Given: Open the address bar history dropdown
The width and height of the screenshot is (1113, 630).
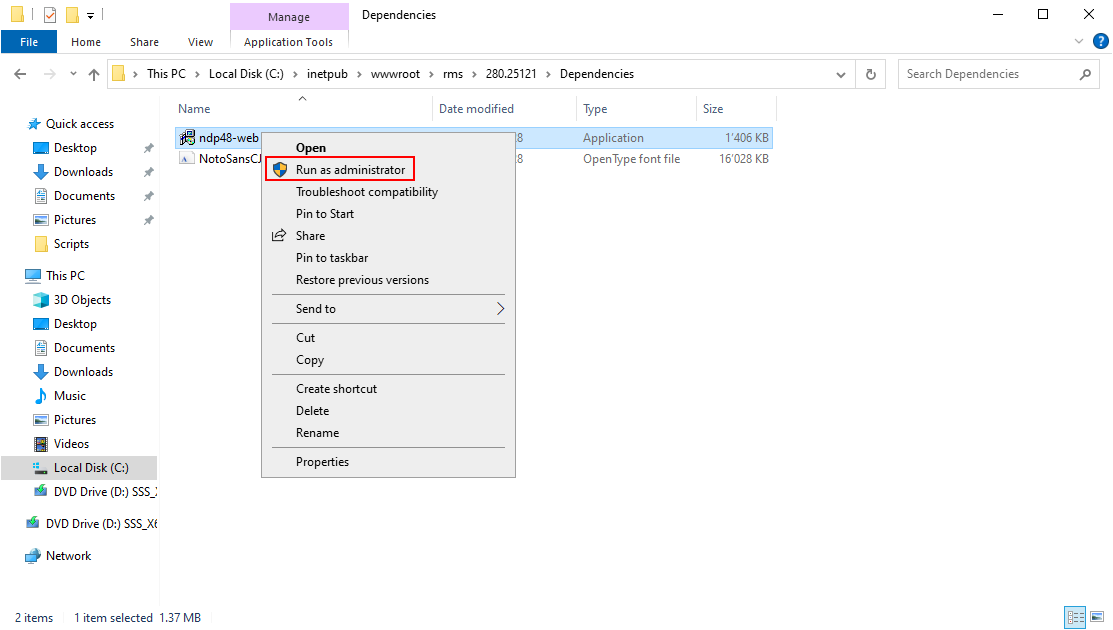Looking at the screenshot, I should [840, 74].
